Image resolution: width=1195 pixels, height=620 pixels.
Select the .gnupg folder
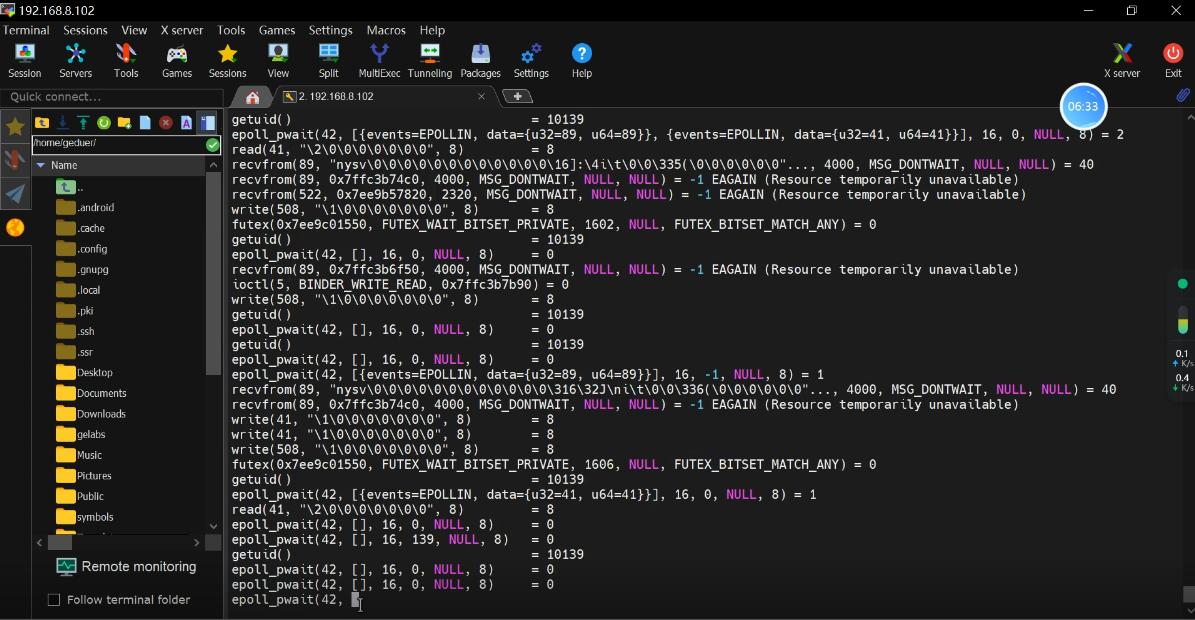pyautogui.click(x=82, y=269)
